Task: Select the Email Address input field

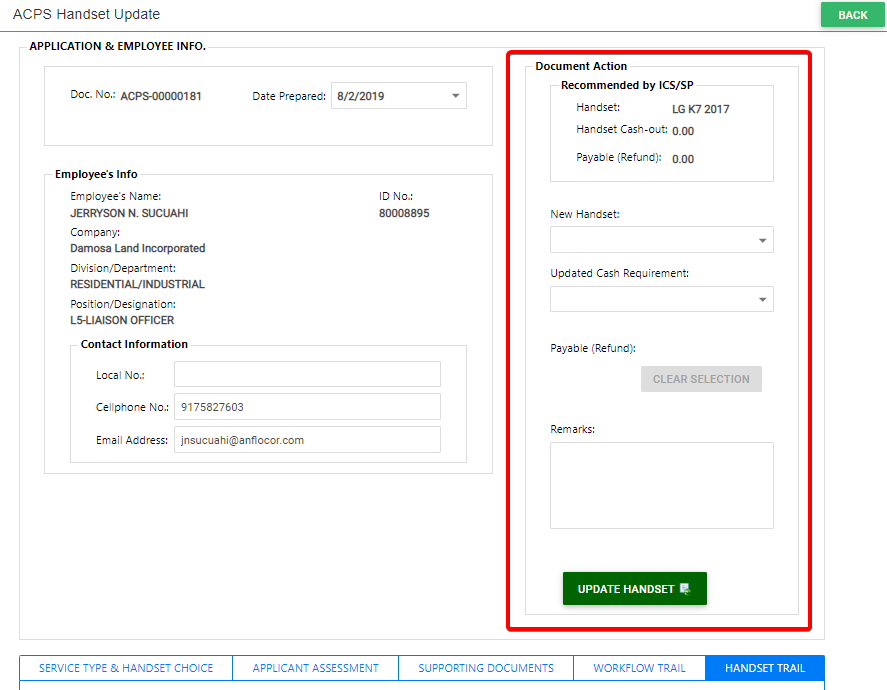Action: coord(307,439)
